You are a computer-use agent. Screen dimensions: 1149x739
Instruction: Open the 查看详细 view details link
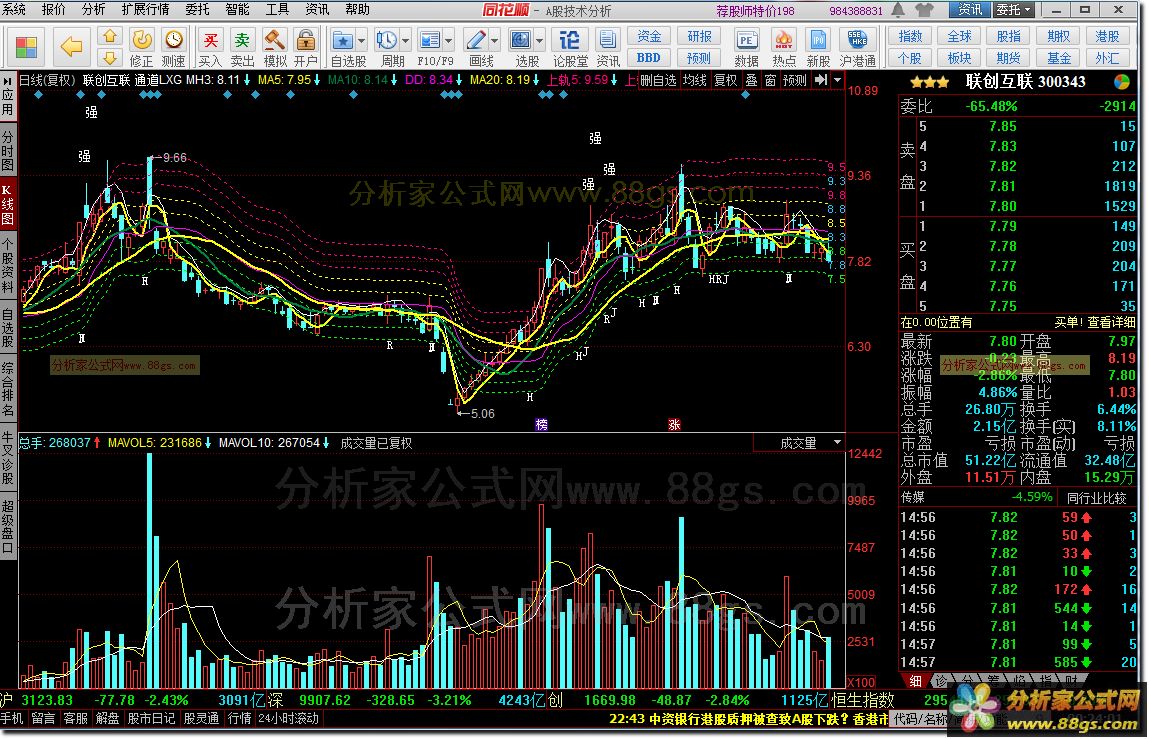tap(1112, 322)
